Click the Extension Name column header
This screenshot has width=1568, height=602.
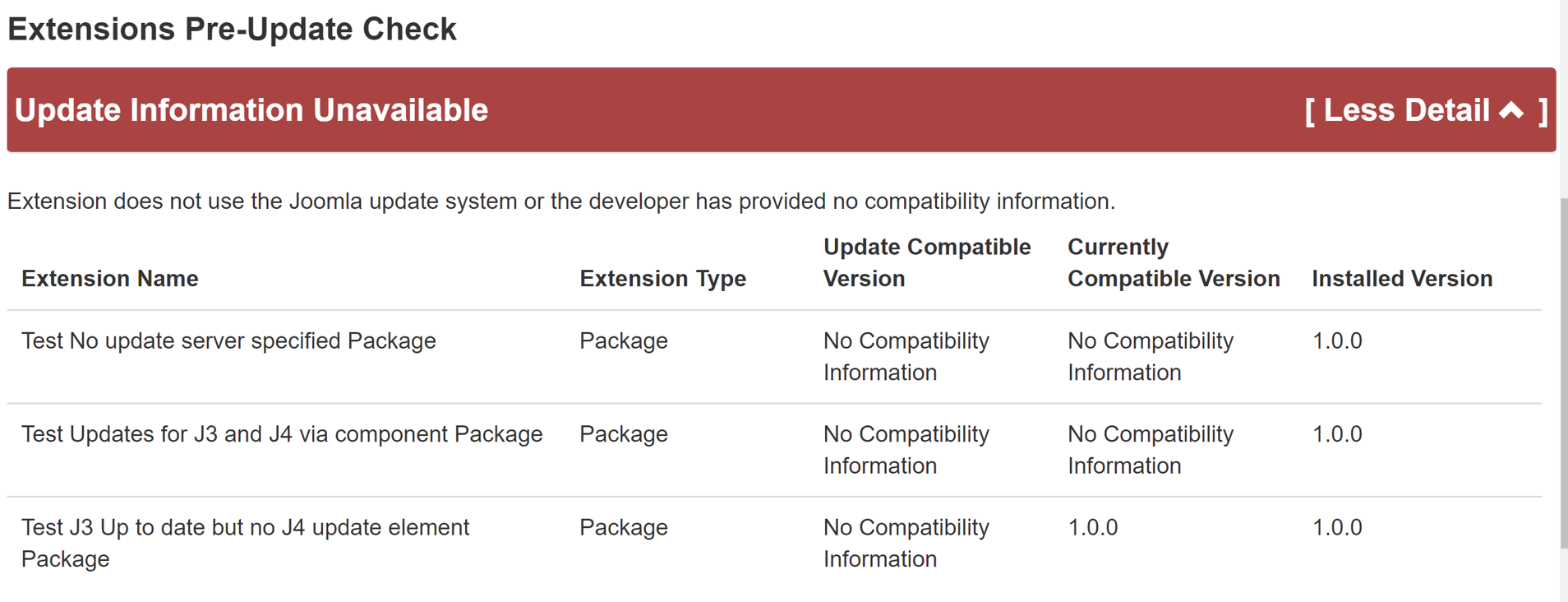[x=110, y=279]
